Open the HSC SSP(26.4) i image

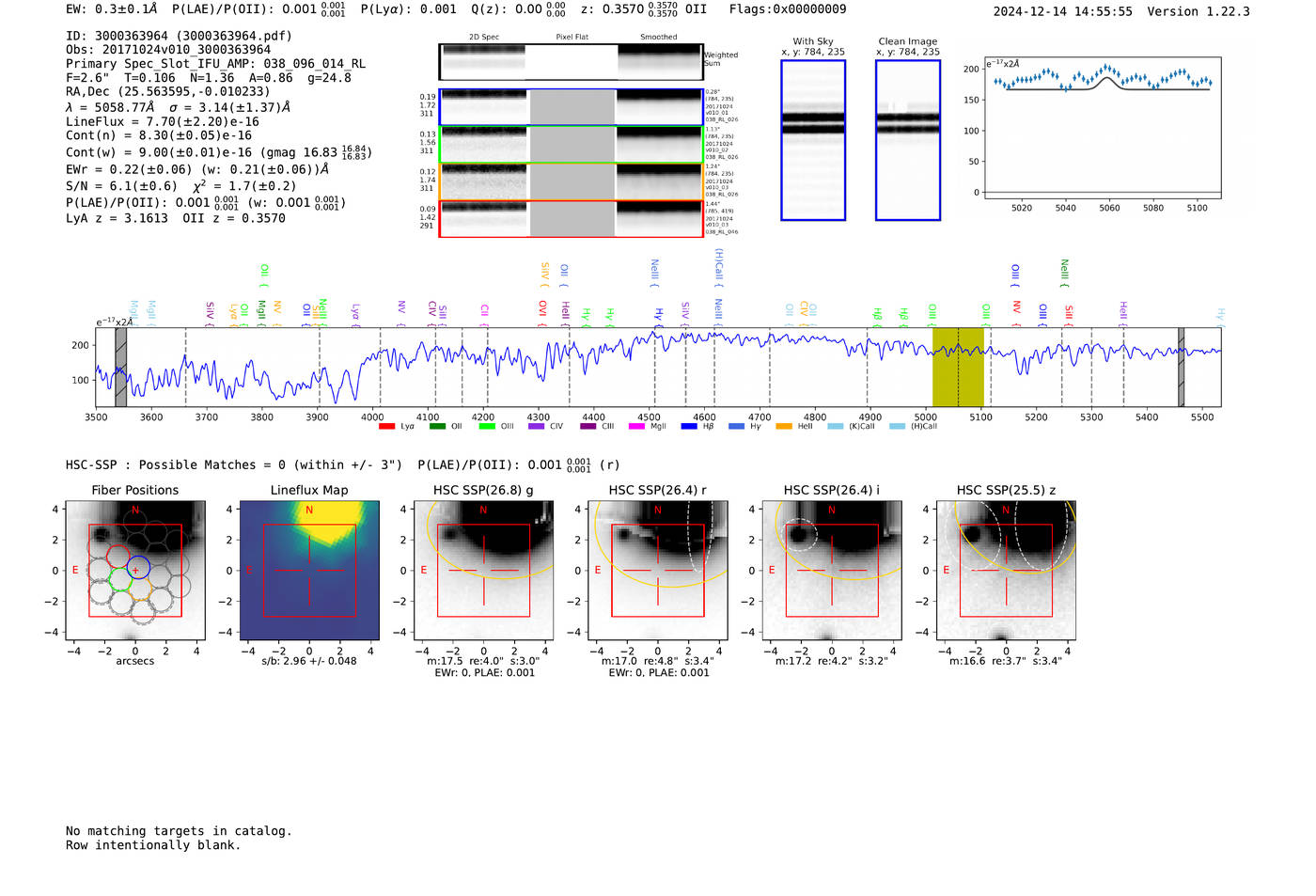(832, 571)
